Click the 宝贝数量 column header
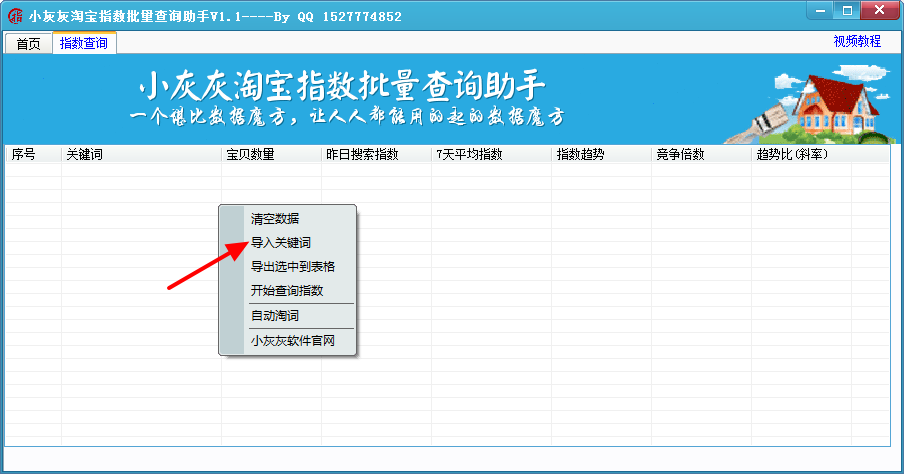The height and width of the screenshot is (474, 904). coord(272,154)
